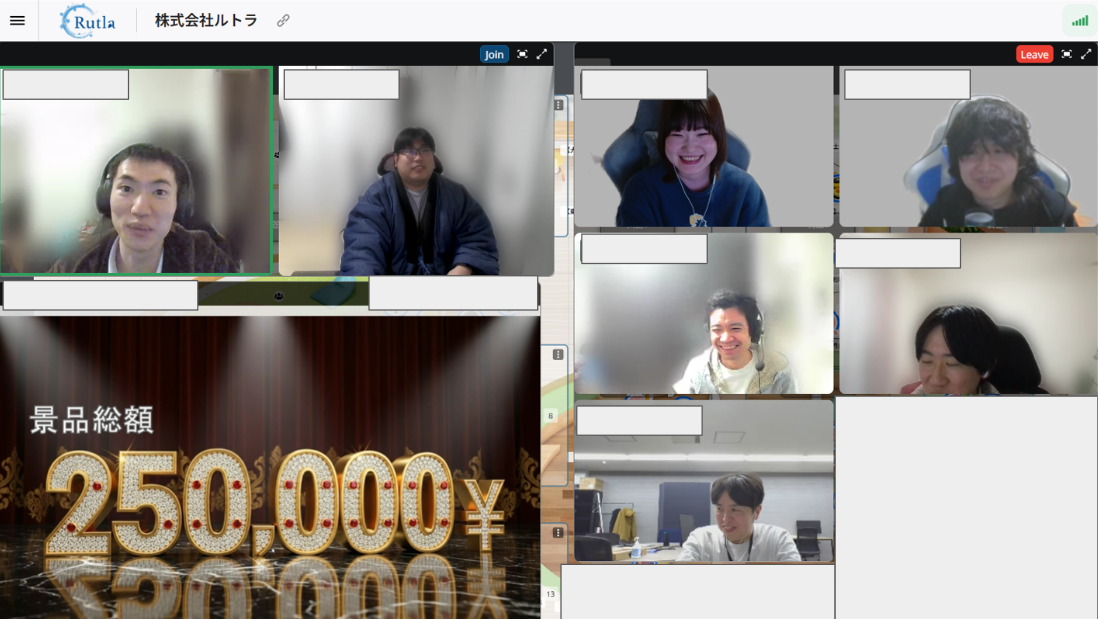
Task: Open the hamburger menu in the header
Action: coord(17,20)
